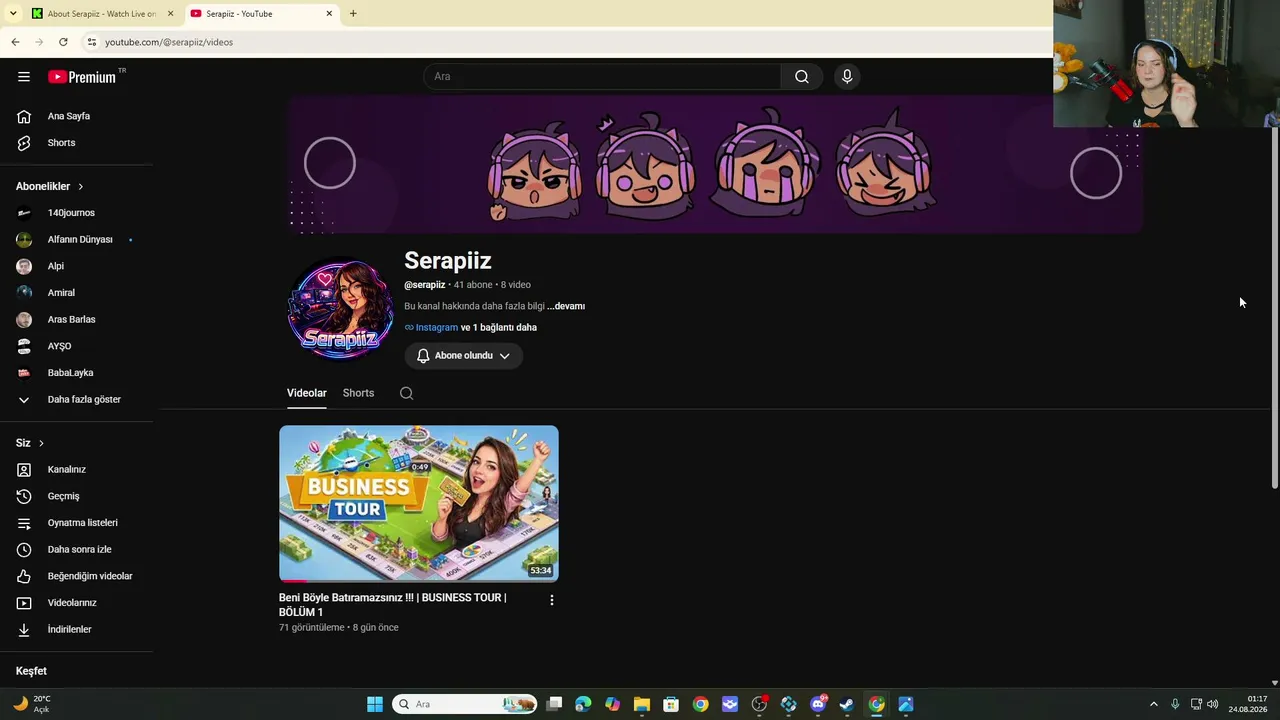The image size is (1280, 720).
Task: Open 've 1 bağlantı daha' links
Action: click(x=499, y=327)
